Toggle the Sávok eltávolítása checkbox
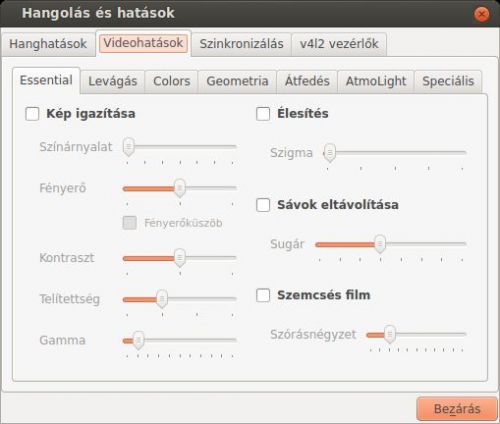 (x=263, y=205)
